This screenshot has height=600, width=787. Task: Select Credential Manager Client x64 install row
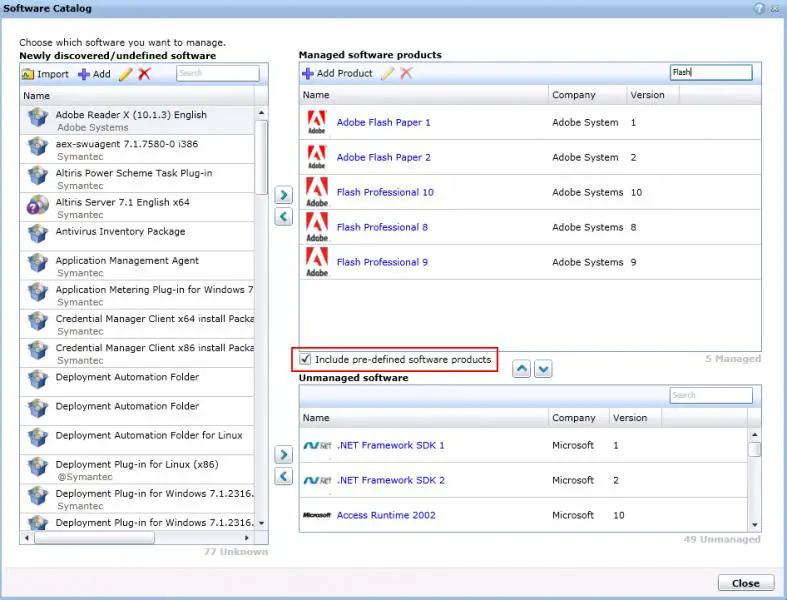point(137,324)
